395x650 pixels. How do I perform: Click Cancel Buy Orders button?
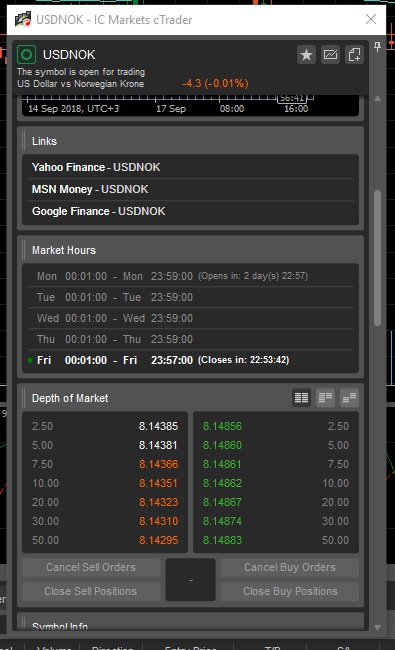coord(290,567)
